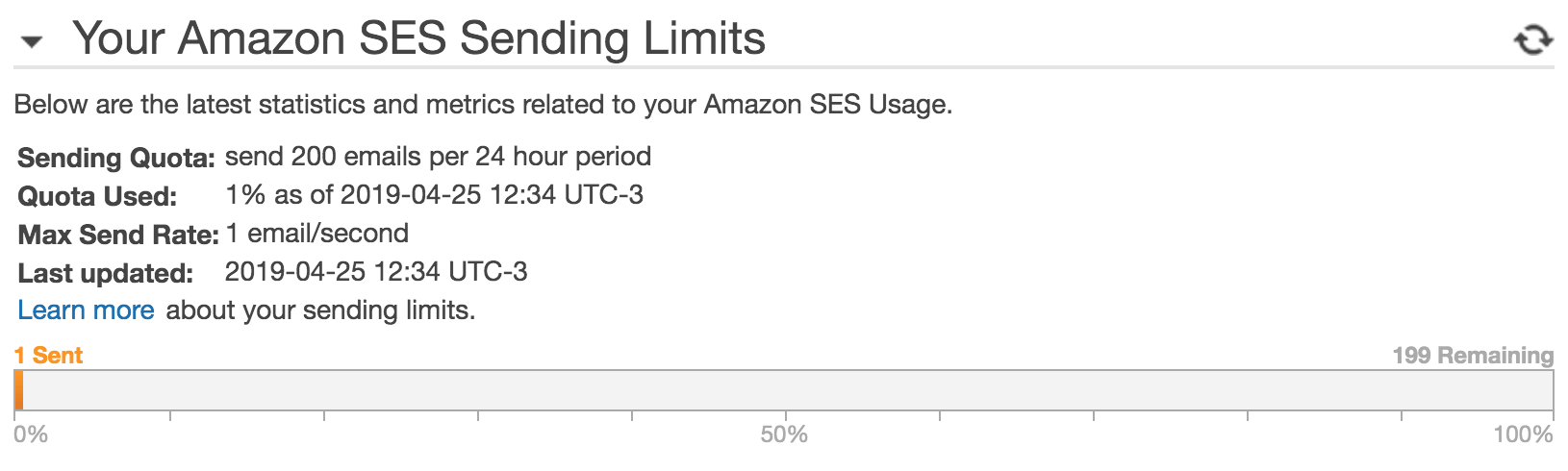Click the "1 Sent" orange label
Image resolution: width=1568 pixels, height=471 pixels.
click(x=48, y=356)
